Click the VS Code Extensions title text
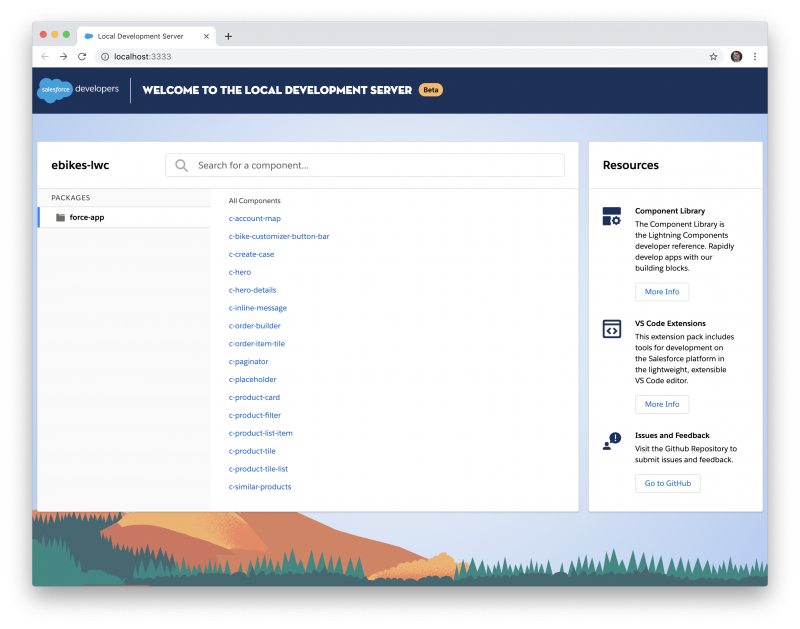Viewport: 800px width, 629px height. (x=670, y=323)
